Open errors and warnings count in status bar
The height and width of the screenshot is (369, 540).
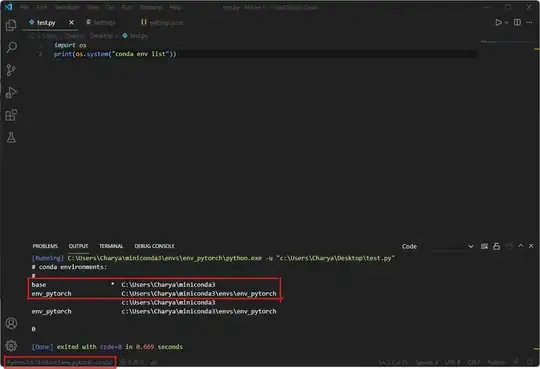tap(132, 362)
